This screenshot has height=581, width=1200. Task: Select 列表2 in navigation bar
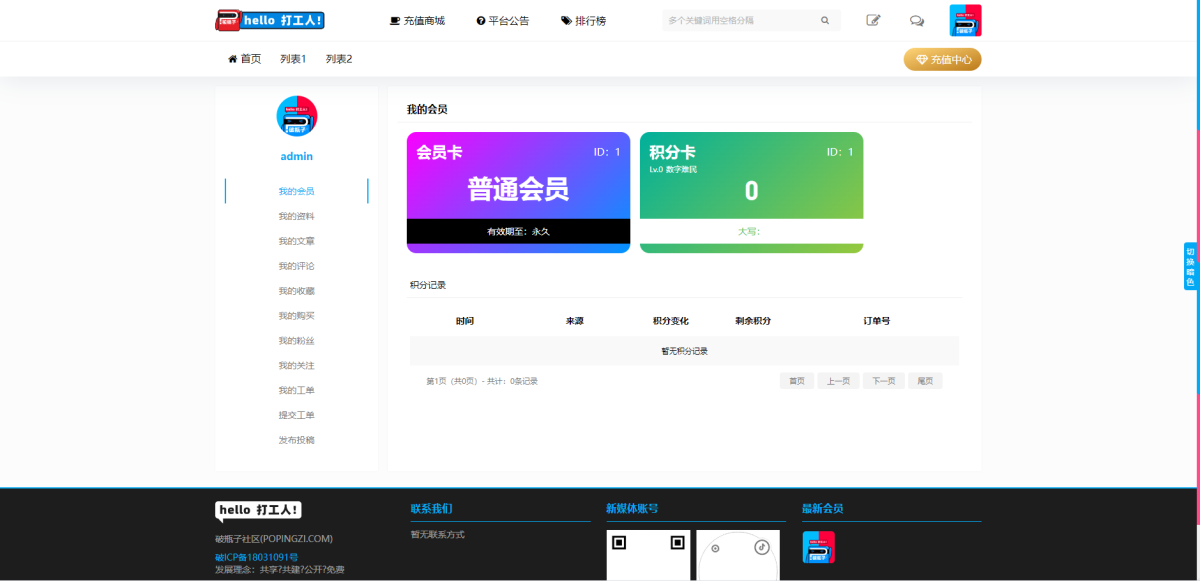(x=339, y=59)
